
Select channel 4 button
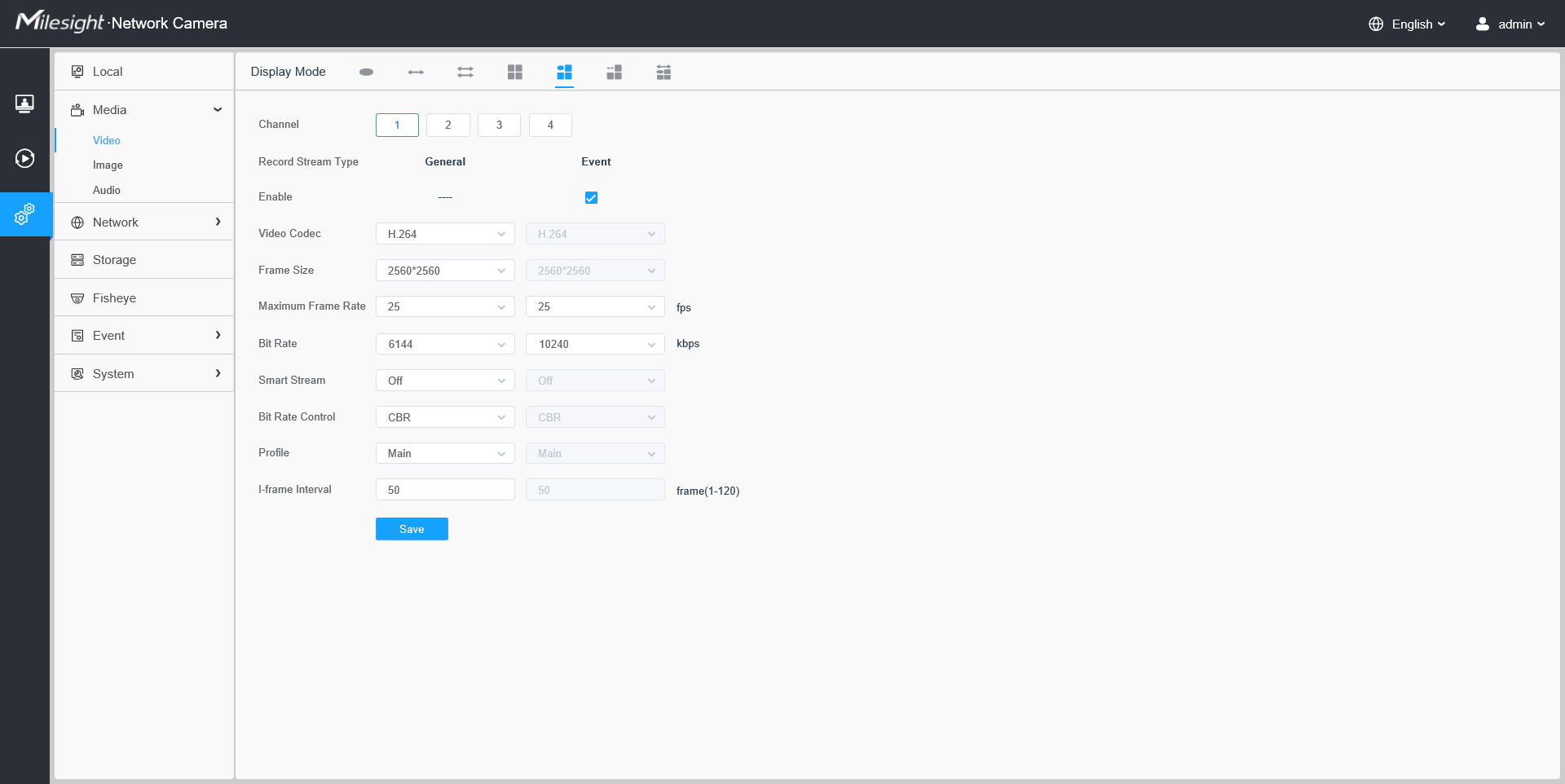coord(550,125)
